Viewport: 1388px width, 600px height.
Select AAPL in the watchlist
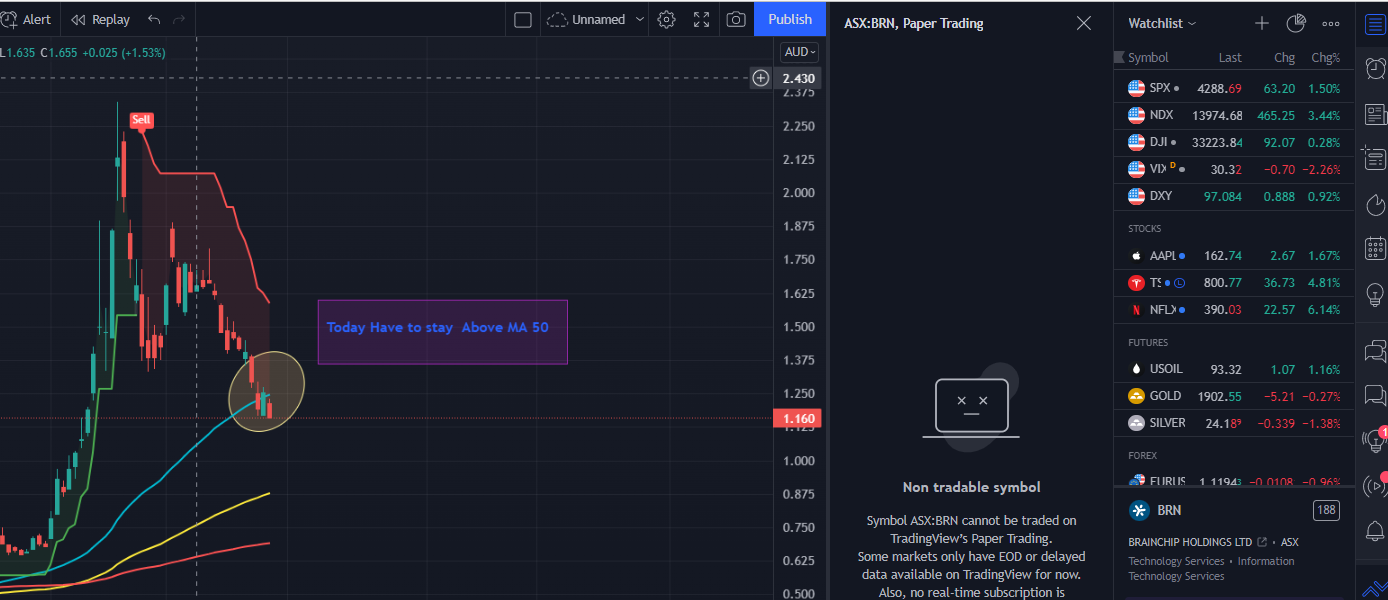point(1234,256)
